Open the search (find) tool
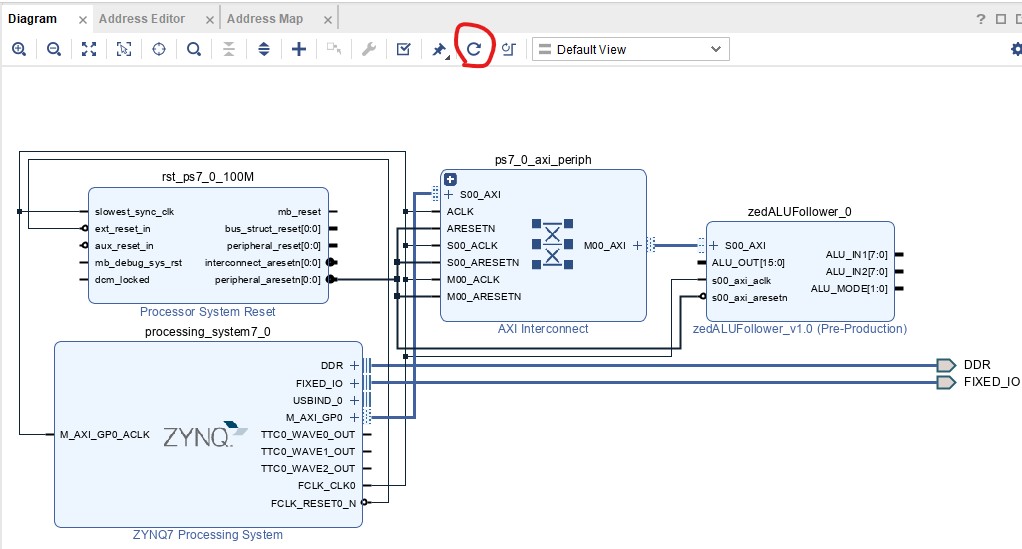The height and width of the screenshot is (549, 1022). click(194, 49)
